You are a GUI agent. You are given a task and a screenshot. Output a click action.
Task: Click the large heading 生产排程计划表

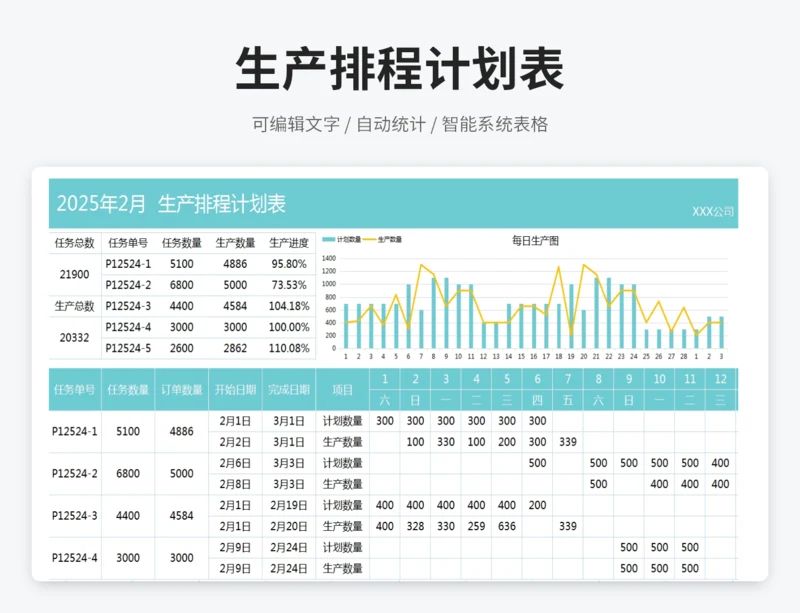399,69
